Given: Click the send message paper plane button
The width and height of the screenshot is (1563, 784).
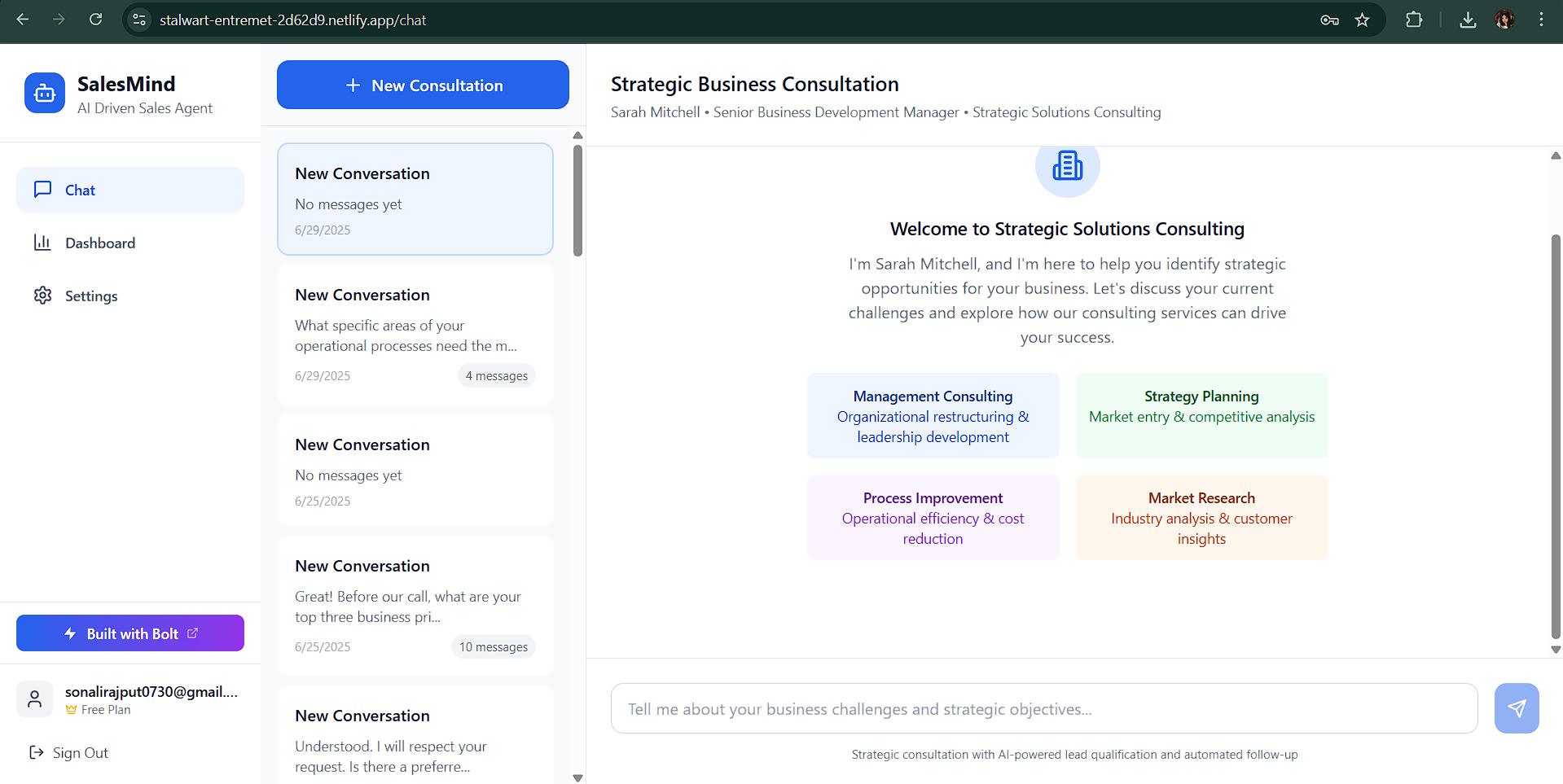Looking at the screenshot, I should tap(1516, 708).
